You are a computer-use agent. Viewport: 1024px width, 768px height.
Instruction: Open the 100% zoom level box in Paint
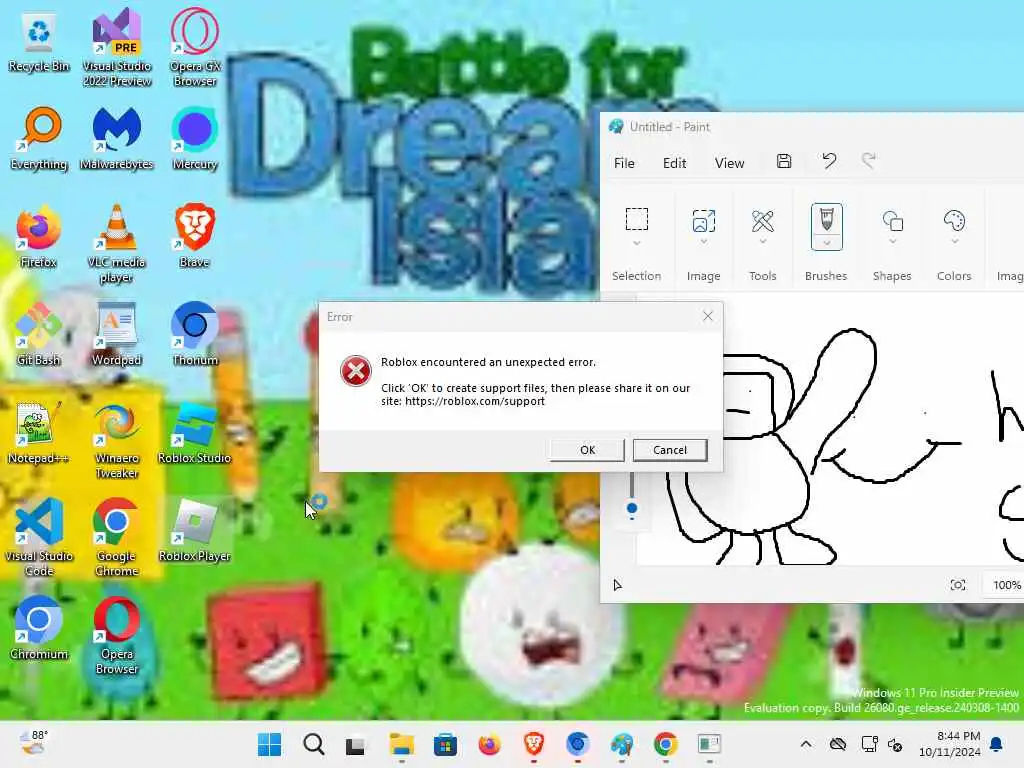pyautogui.click(x=1006, y=585)
